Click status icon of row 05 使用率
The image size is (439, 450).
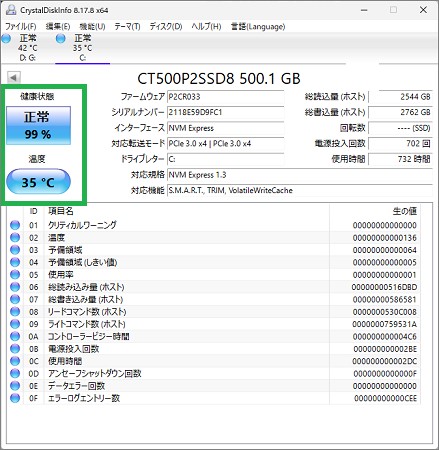pyautogui.click(x=15, y=275)
